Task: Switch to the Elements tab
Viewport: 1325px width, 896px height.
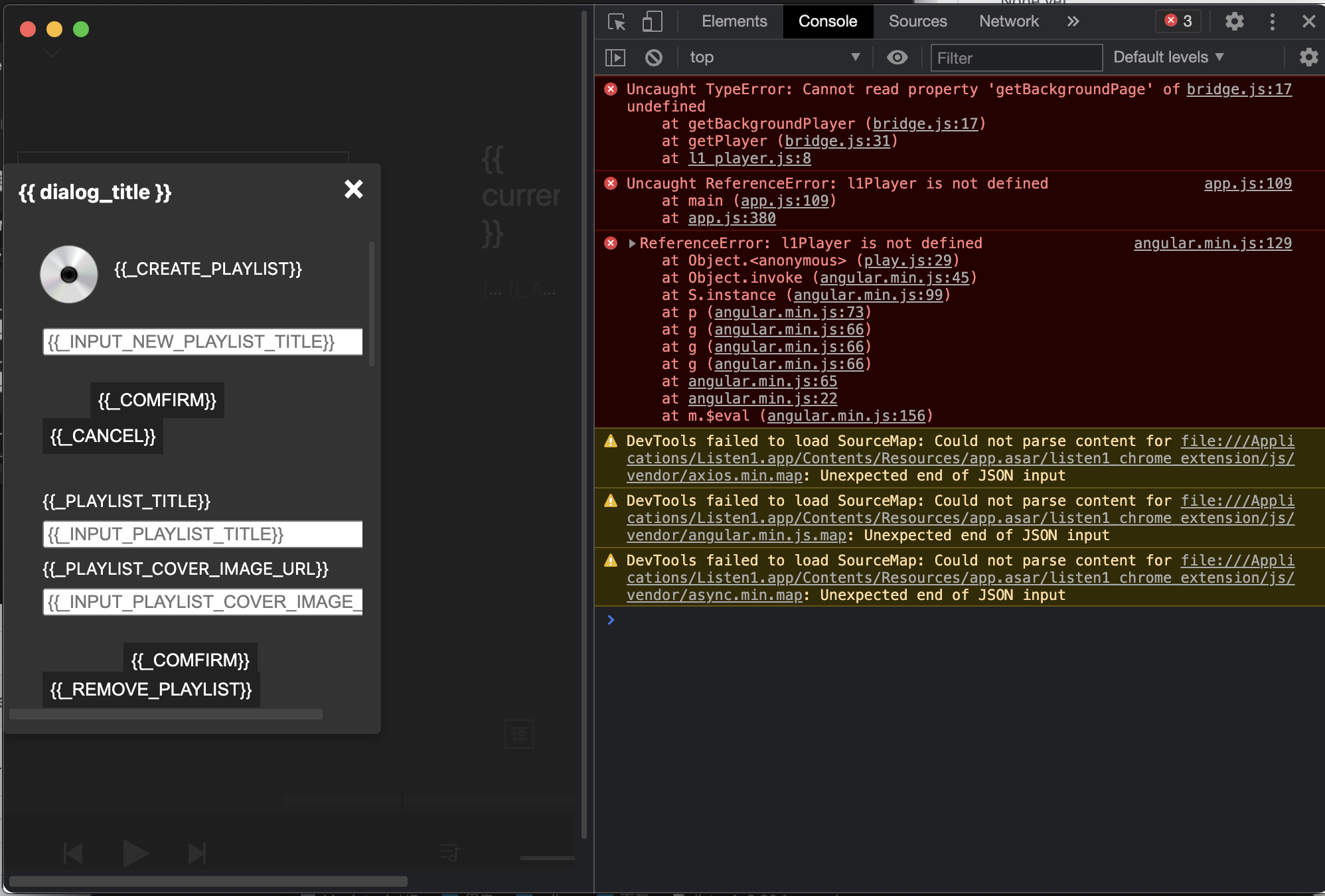Action: point(734,21)
